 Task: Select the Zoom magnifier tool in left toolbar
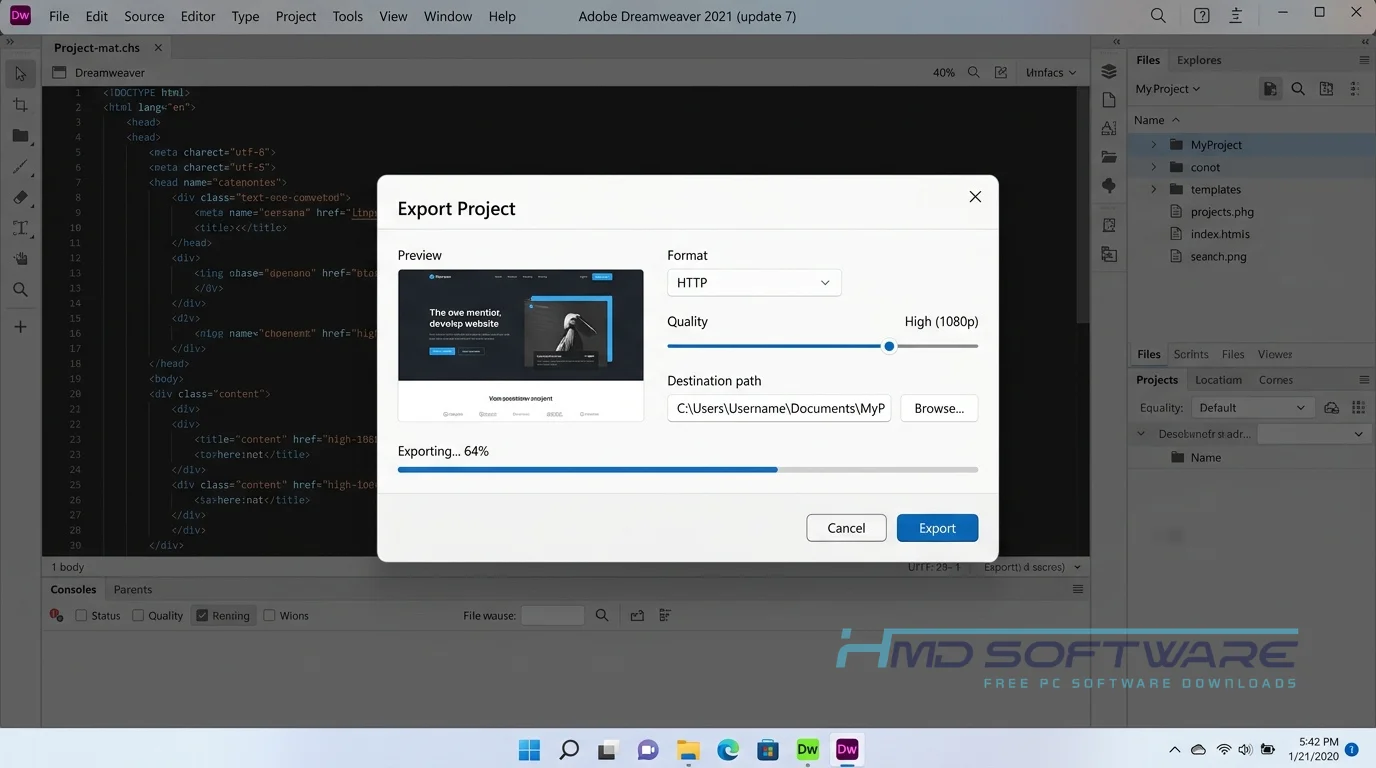click(20, 290)
